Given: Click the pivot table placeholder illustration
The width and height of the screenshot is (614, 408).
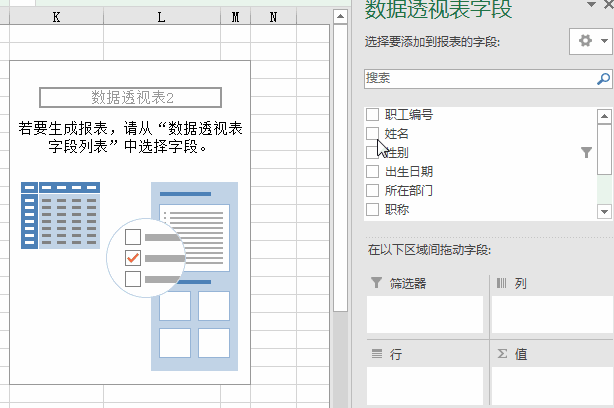Looking at the screenshot, I should click(130, 276).
